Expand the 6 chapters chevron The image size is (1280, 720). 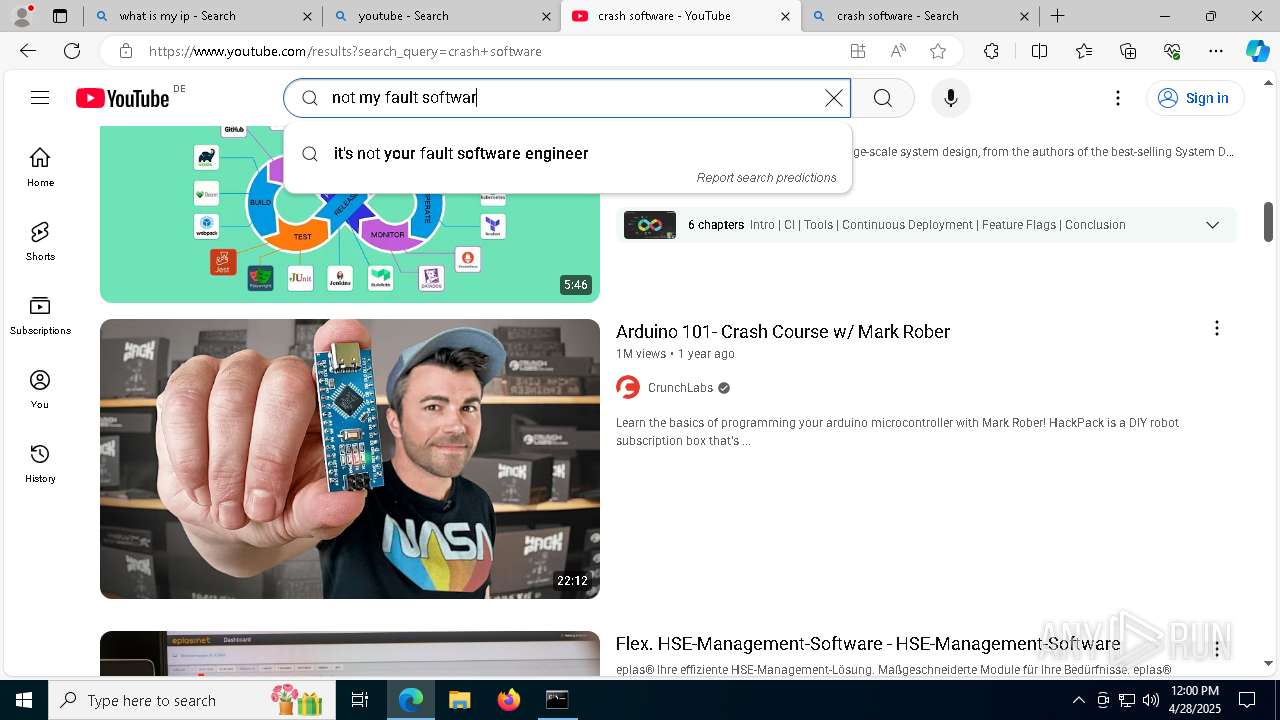(1212, 225)
